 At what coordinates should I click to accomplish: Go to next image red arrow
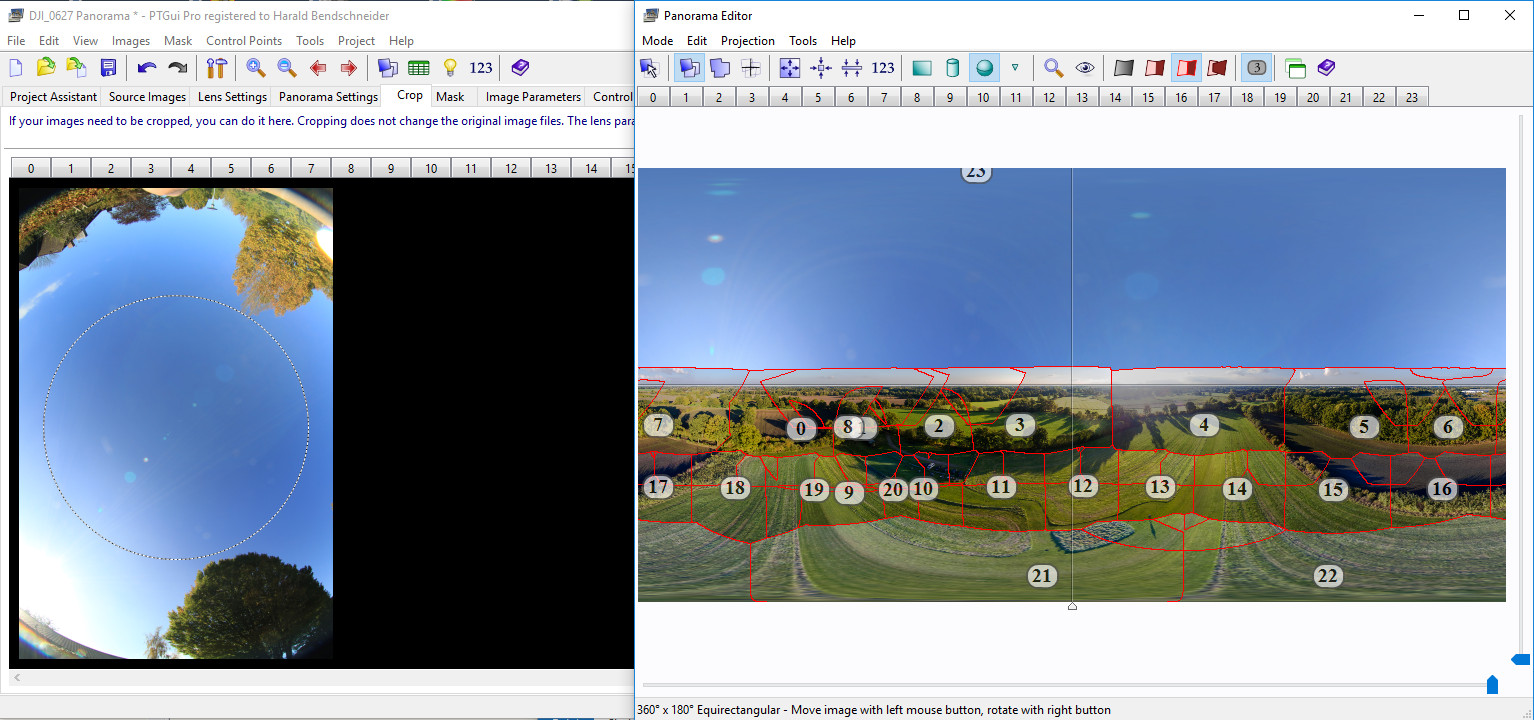(348, 68)
